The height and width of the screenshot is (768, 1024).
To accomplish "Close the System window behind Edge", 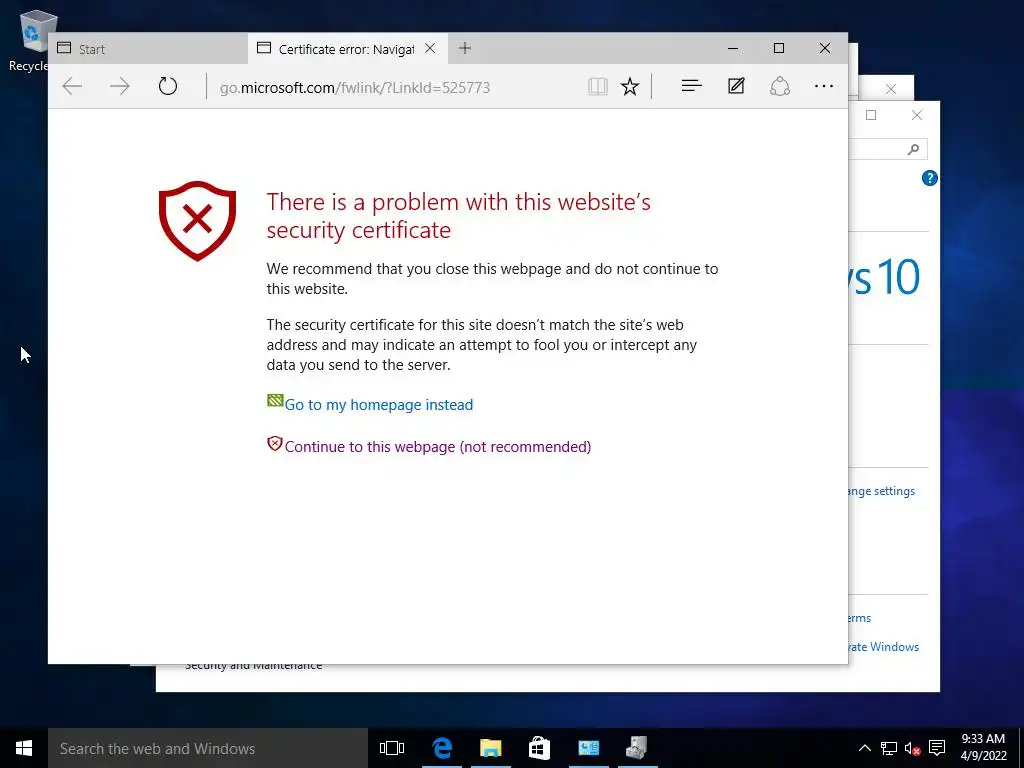I will point(917,116).
